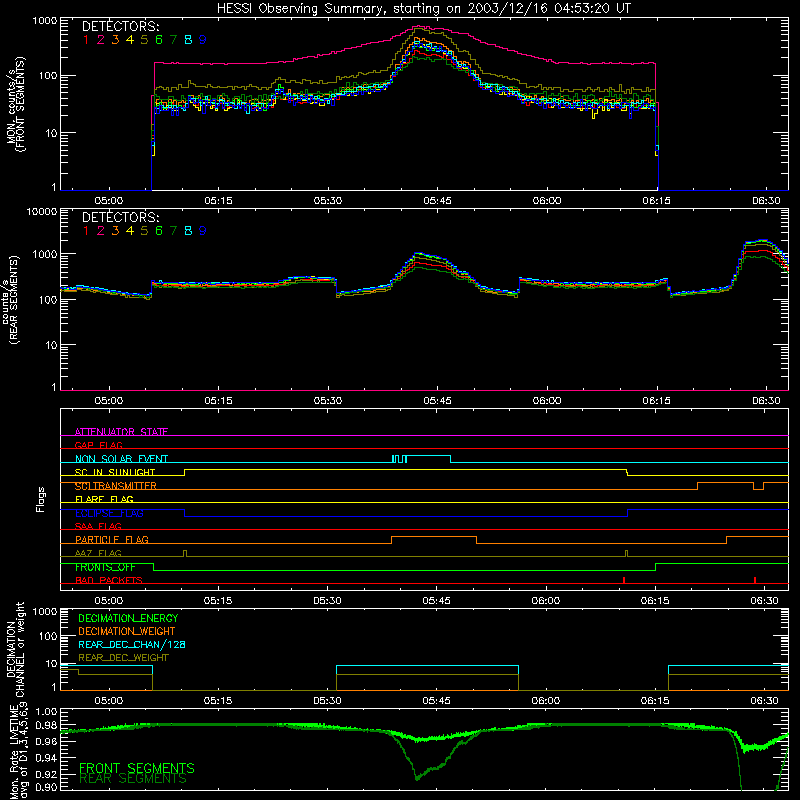The width and height of the screenshot is (800, 800).
Task: Click the SC_IN_SUNLIGHT flag label
Action: [x=115, y=472]
